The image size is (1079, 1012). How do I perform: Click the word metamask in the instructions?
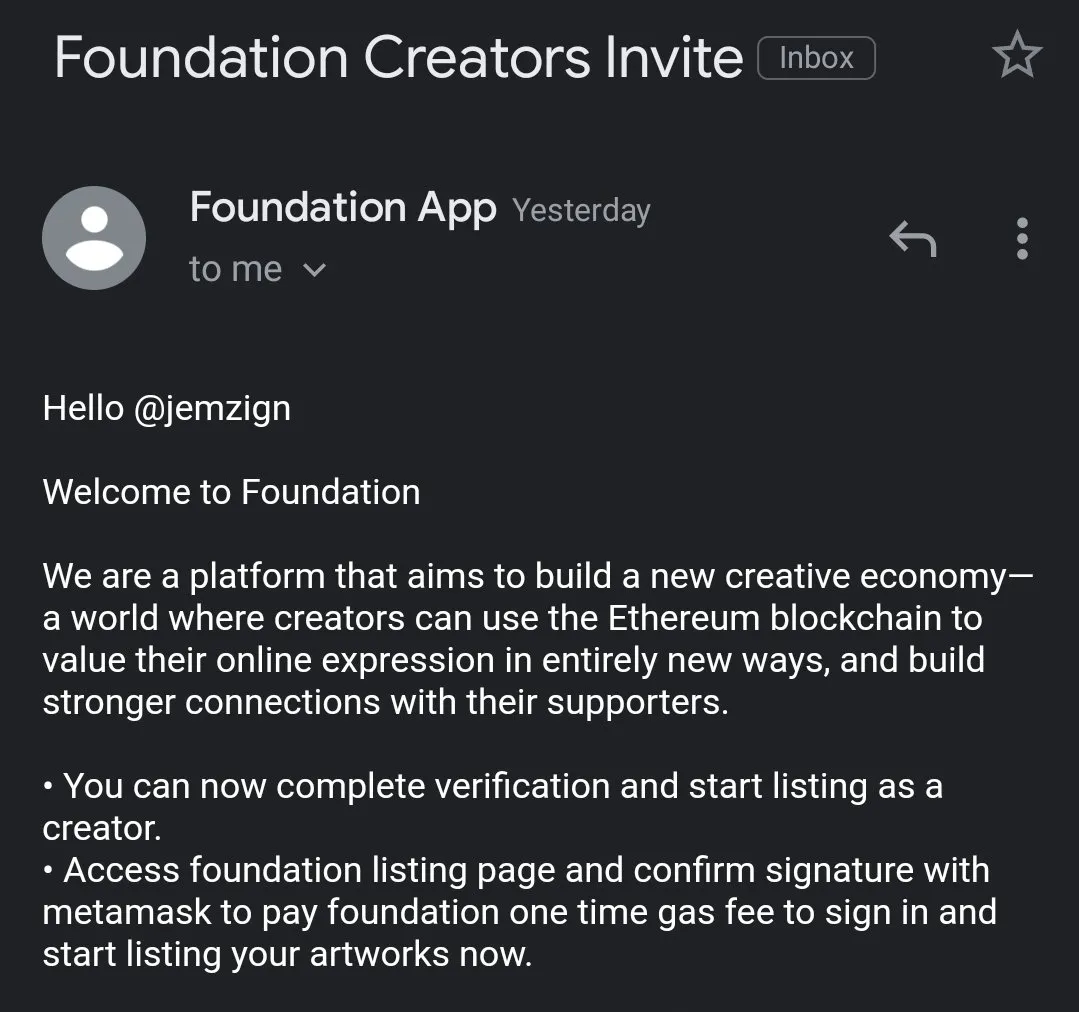point(127,913)
